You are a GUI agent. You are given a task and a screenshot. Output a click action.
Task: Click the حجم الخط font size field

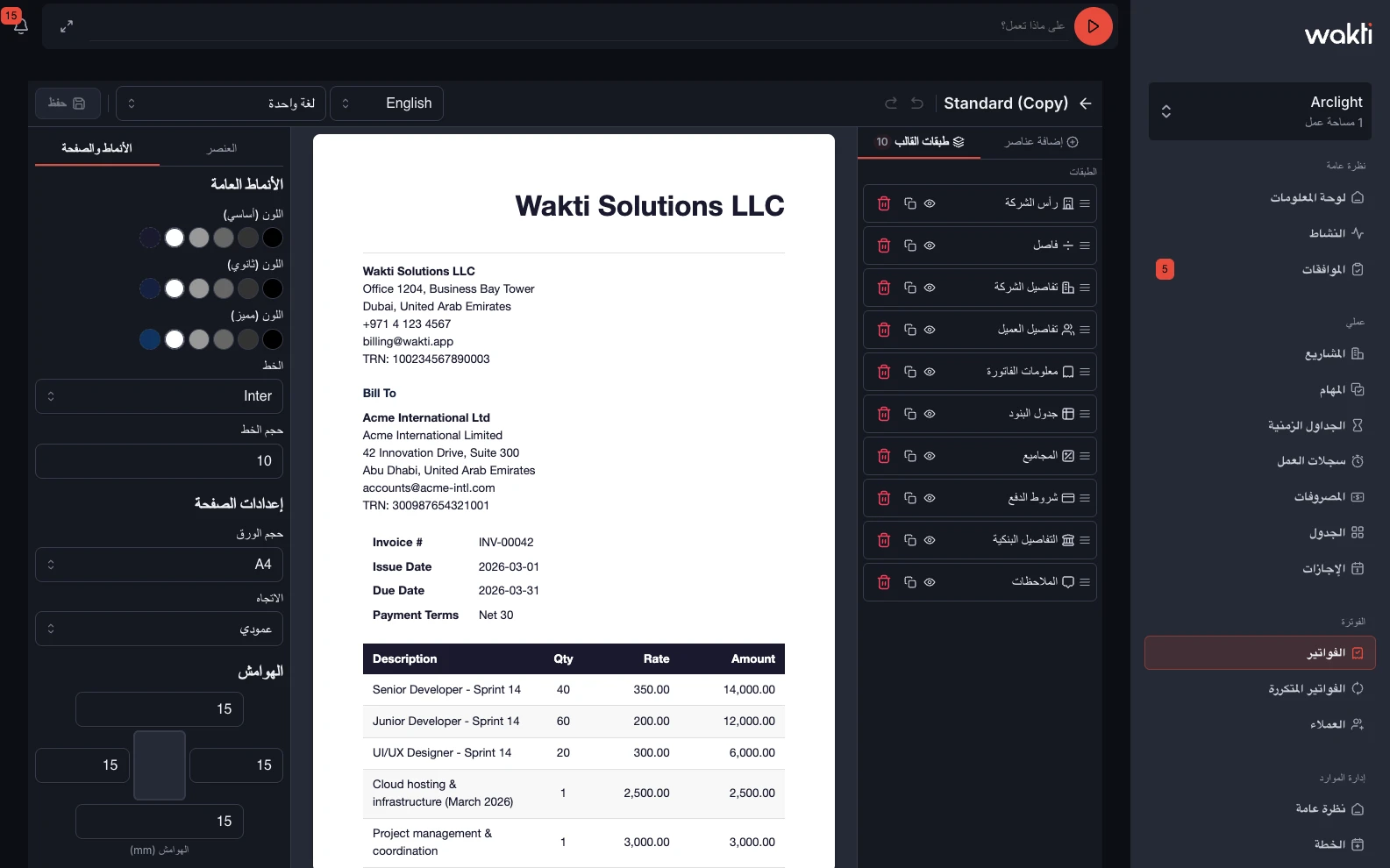point(159,461)
